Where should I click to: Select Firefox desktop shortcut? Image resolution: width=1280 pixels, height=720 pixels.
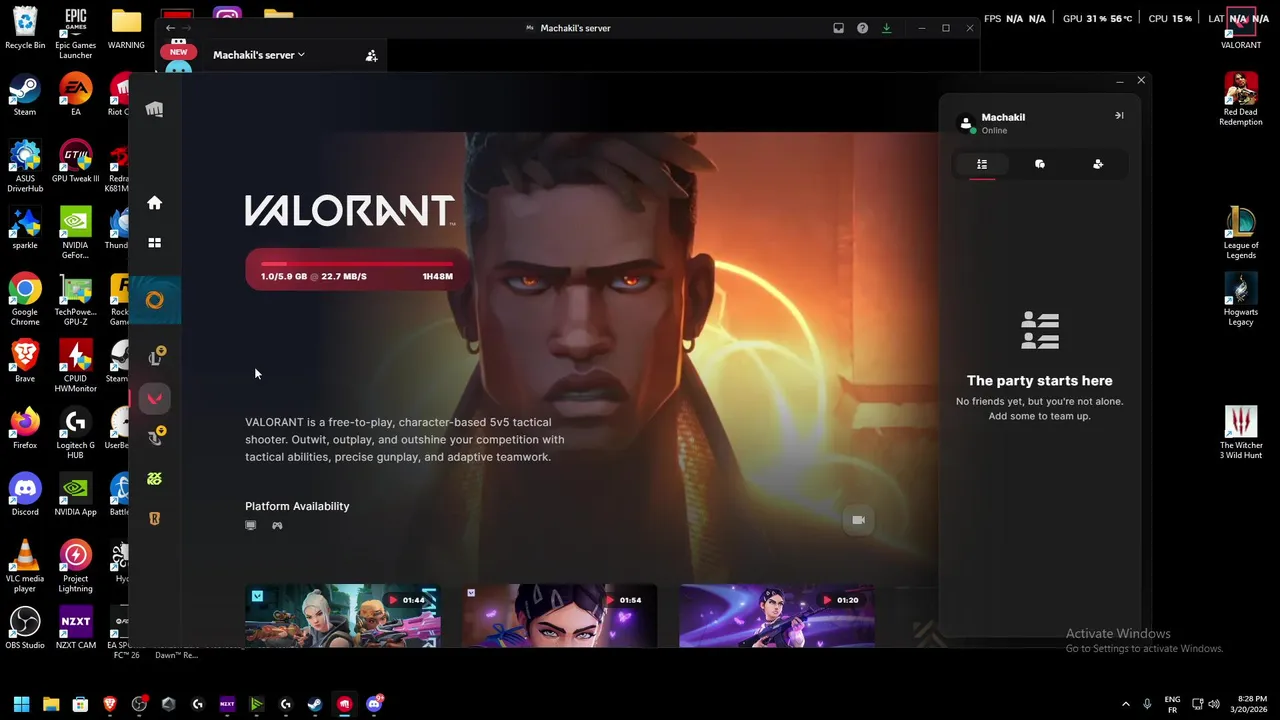(x=25, y=428)
